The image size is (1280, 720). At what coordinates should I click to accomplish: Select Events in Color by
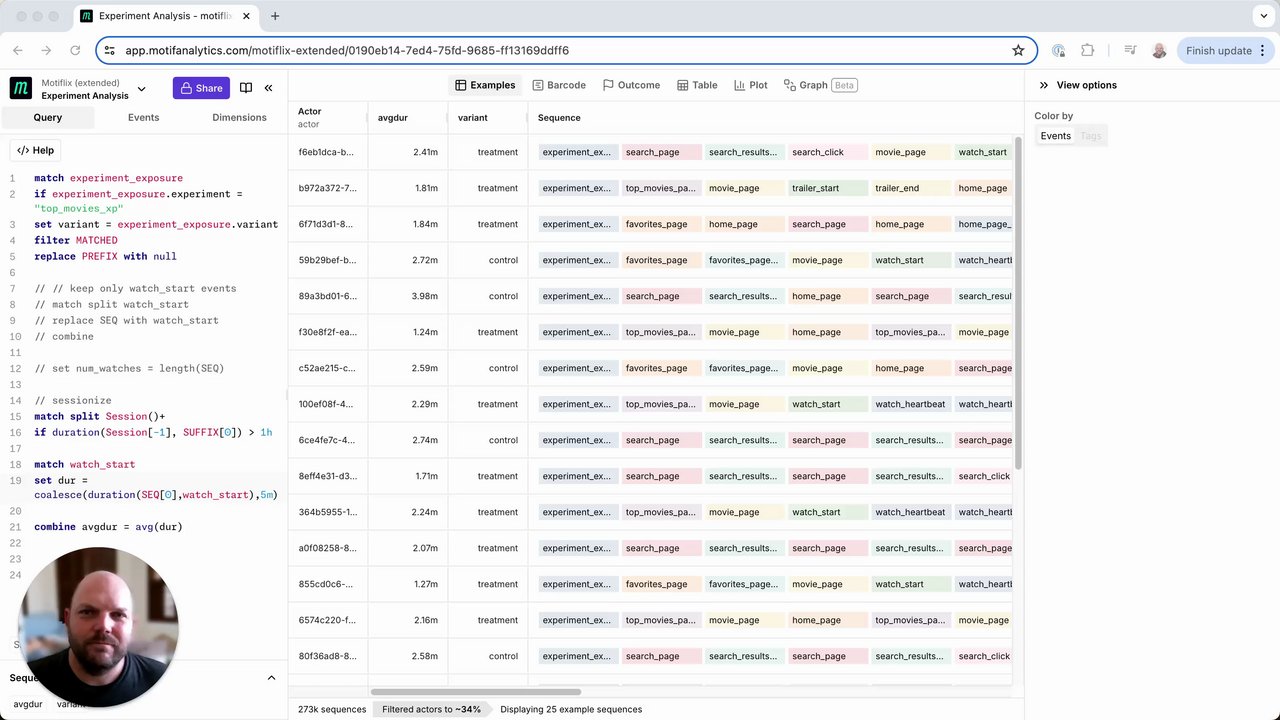1055,136
